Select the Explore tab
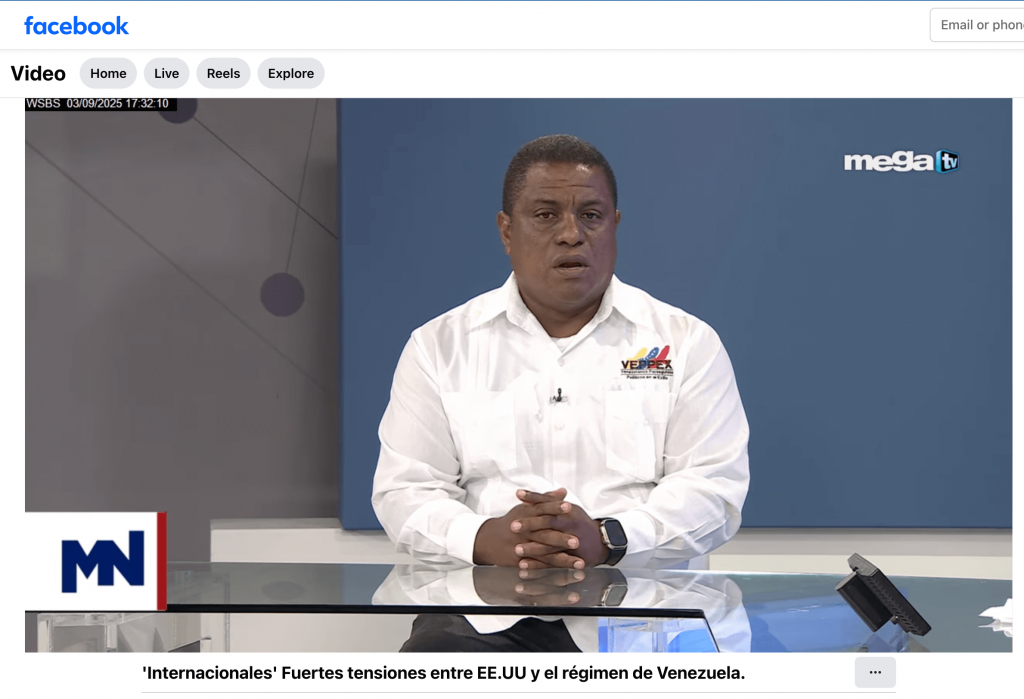The height and width of the screenshot is (699, 1024). click(290, 73)
